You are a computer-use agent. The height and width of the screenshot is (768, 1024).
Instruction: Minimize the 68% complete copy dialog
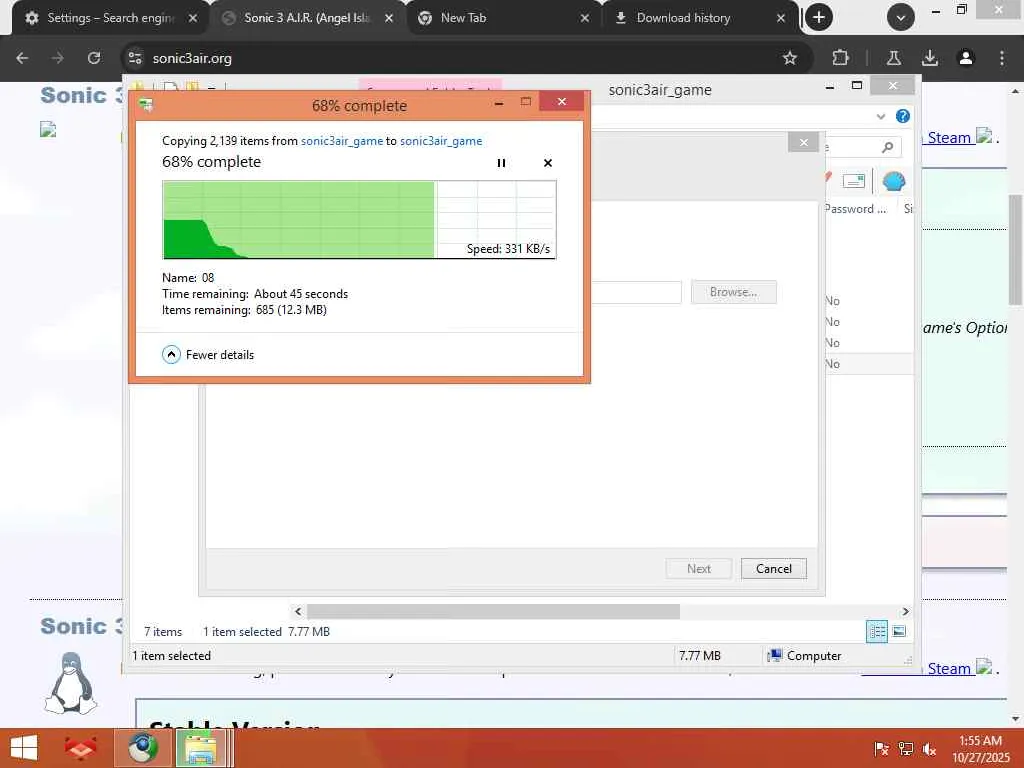(499, 103)
